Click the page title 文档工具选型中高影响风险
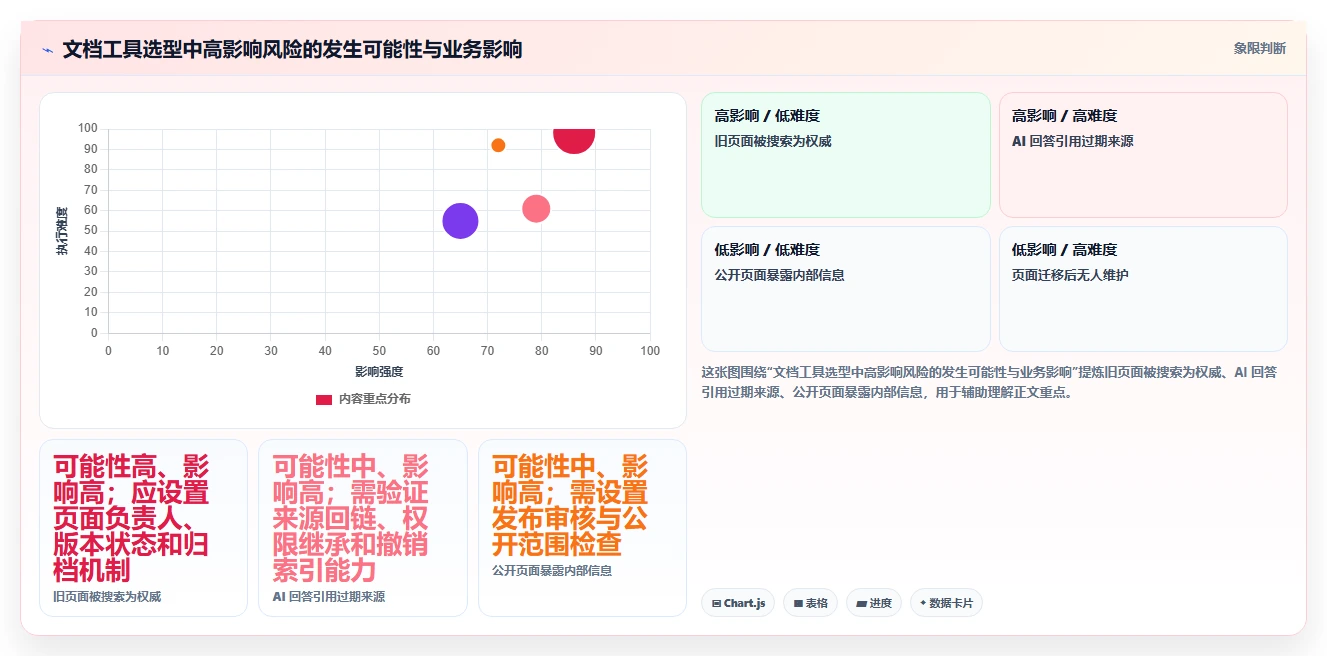Viewport: 1327px width, 656px height. point(292,49)
